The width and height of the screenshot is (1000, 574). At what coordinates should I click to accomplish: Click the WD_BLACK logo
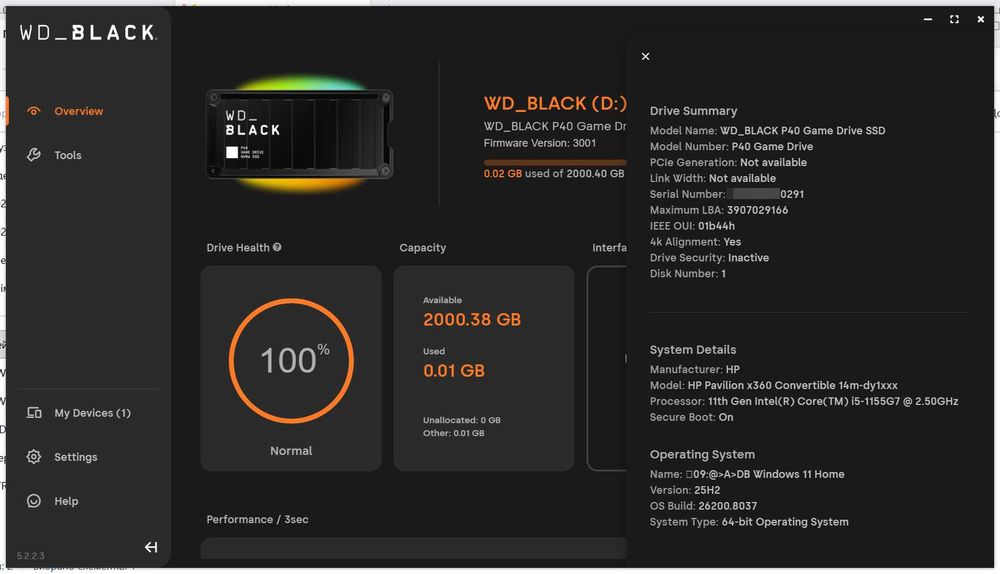88,33
